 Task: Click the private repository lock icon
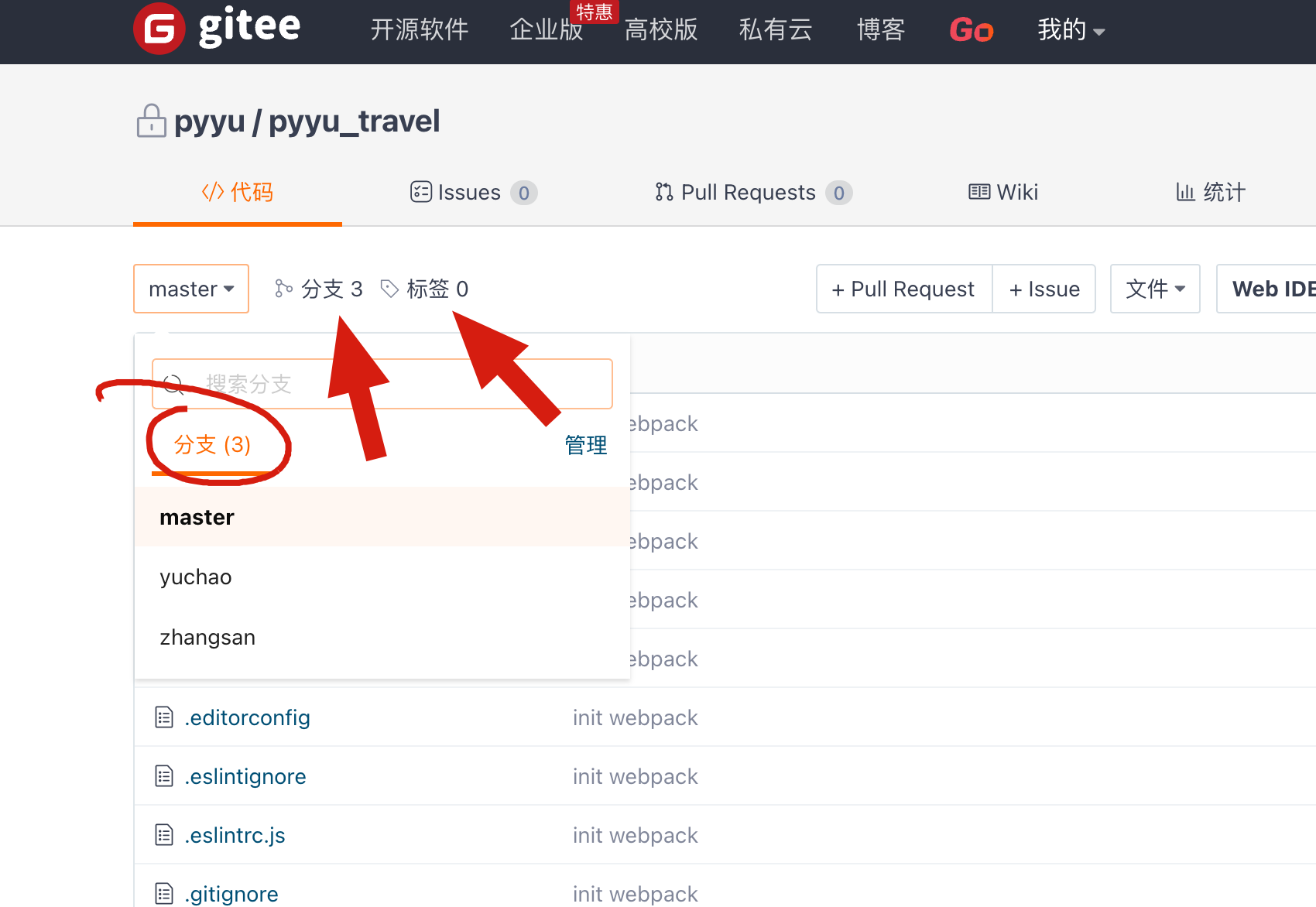(x=151, y=121)
